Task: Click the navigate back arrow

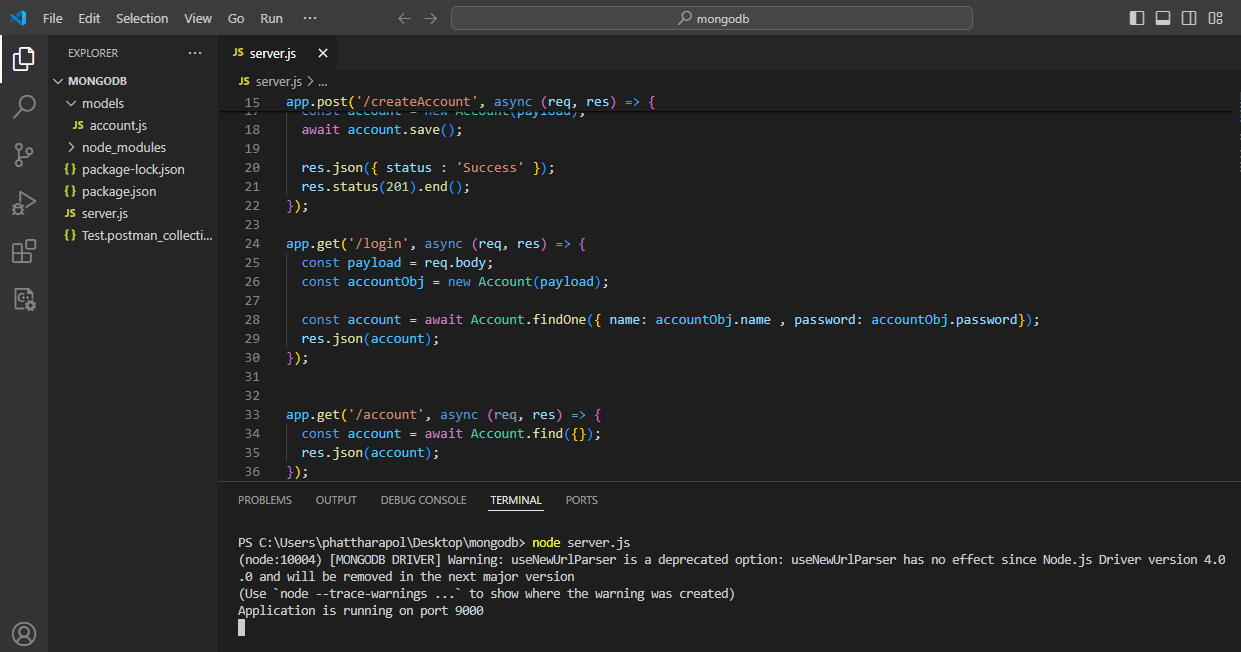Action: (404, 18)
